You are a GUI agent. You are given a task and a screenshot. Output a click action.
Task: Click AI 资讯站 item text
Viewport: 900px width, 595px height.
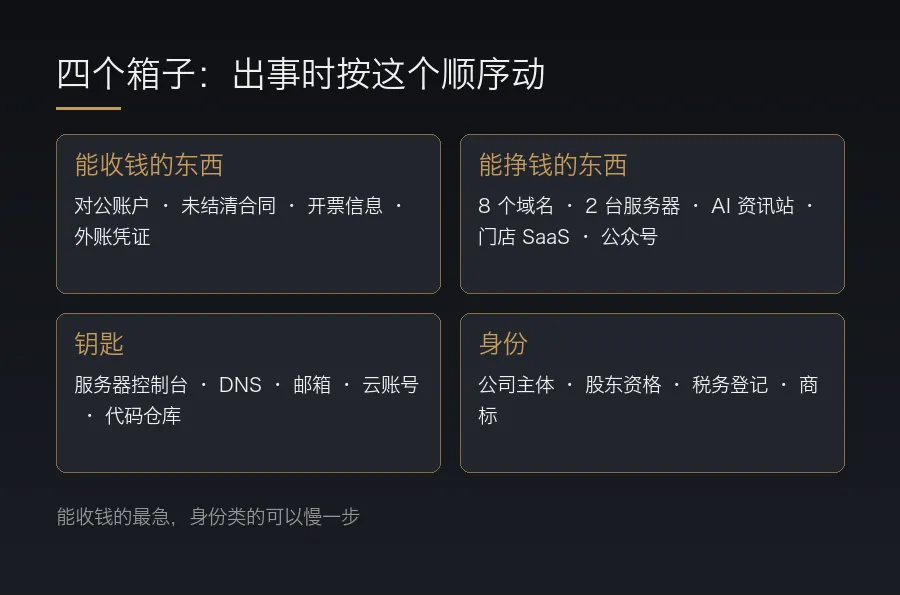(x=752, y=205)
